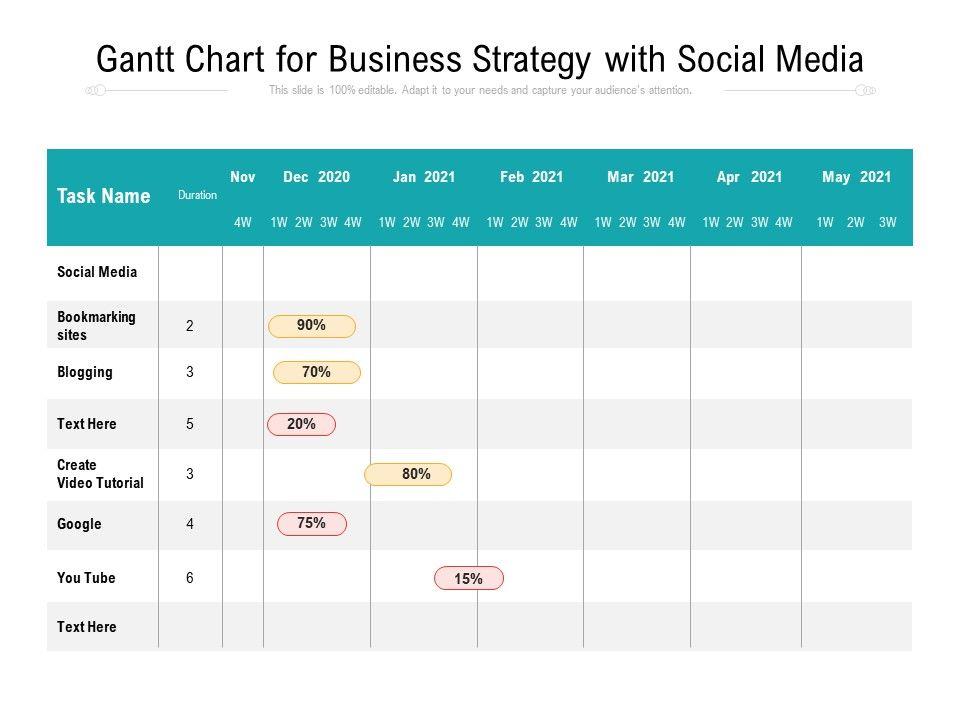Select the '100% editable' subtitle text
Viewport: 960px width, 720px height.
click(480, 90)
